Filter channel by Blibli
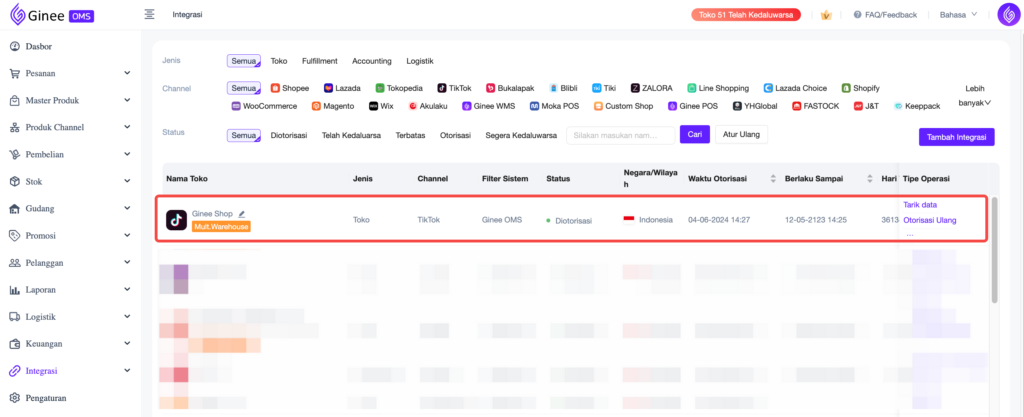Image resolution: width=1024 pixels, height=417 pixels. tap(563, 88)
